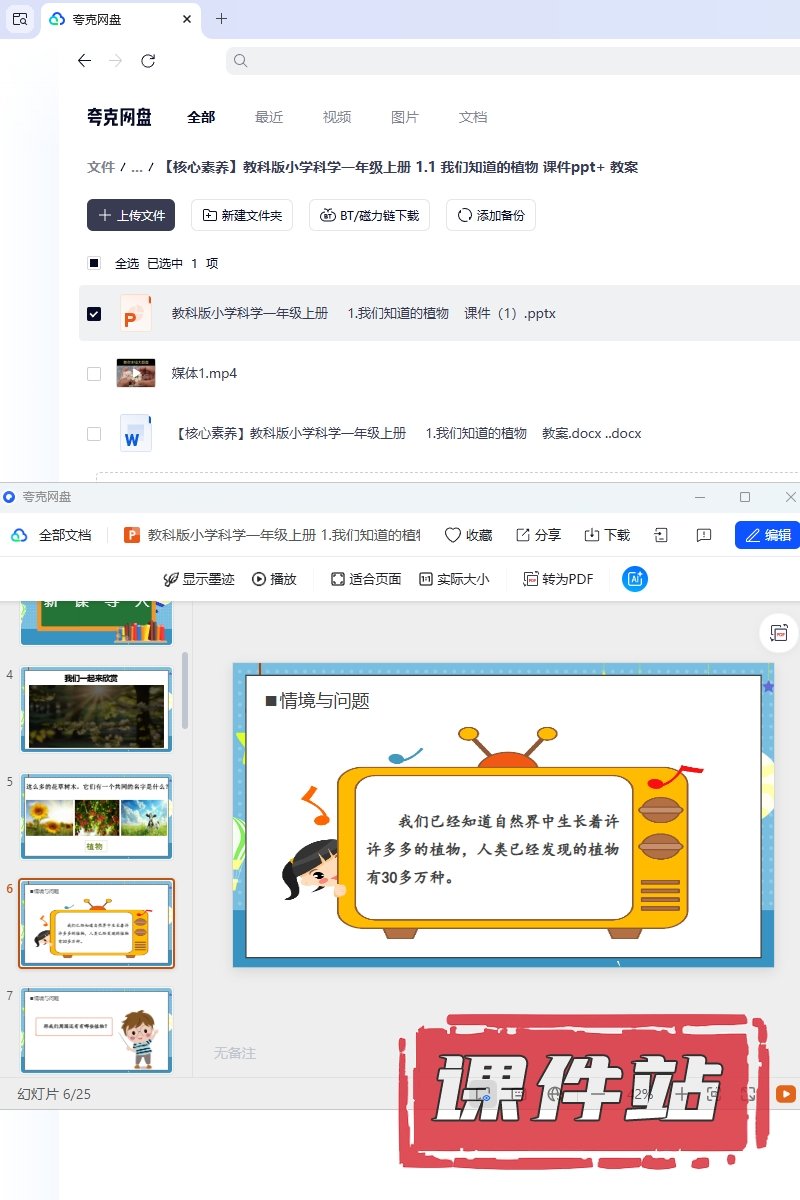Click the AI assistant icon in viewer toolbar
Viewport: 800px width, 1200px height.
[635, 579]
